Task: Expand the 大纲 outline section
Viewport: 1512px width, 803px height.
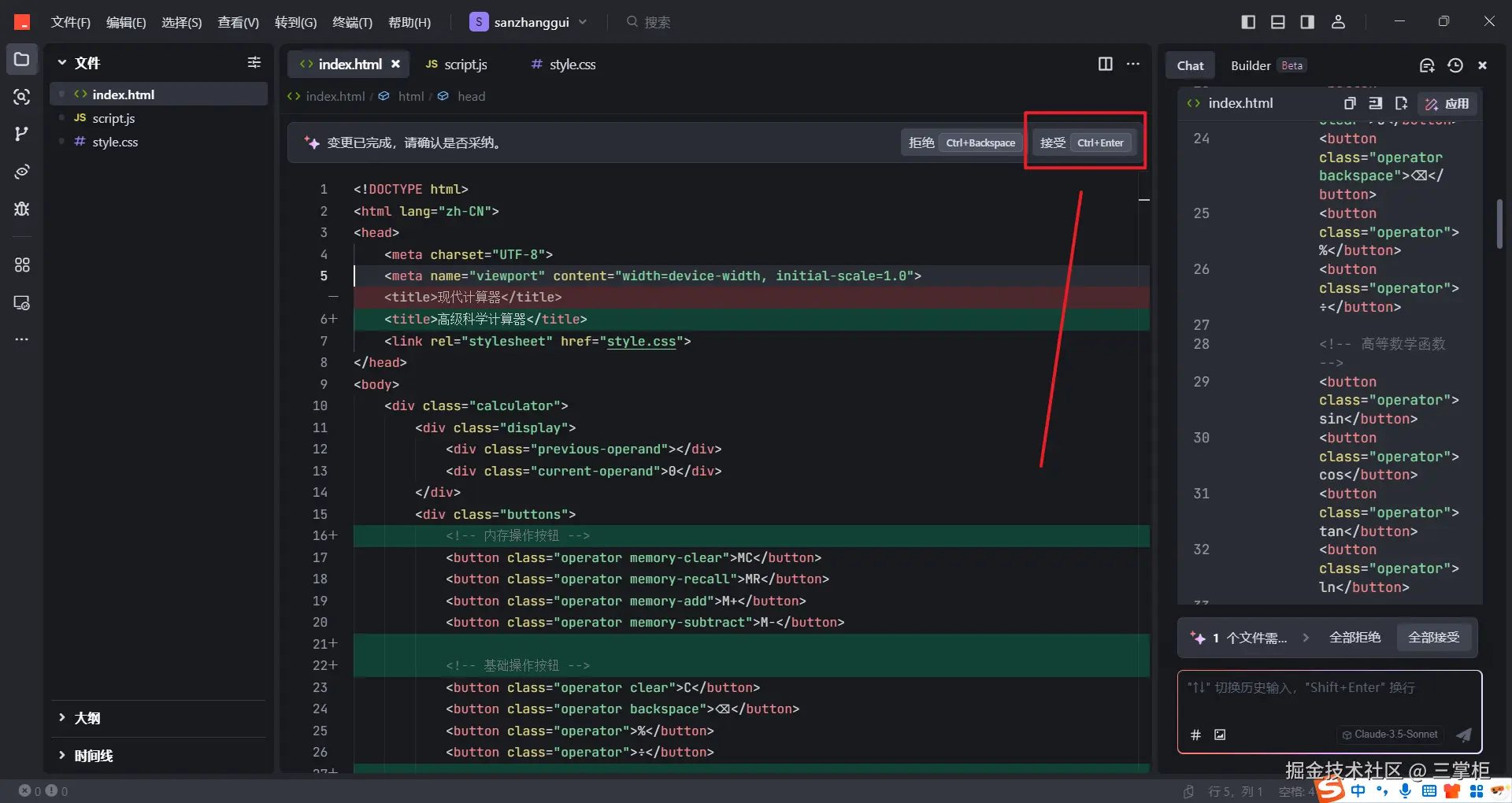Action: [x=87, y=718]
